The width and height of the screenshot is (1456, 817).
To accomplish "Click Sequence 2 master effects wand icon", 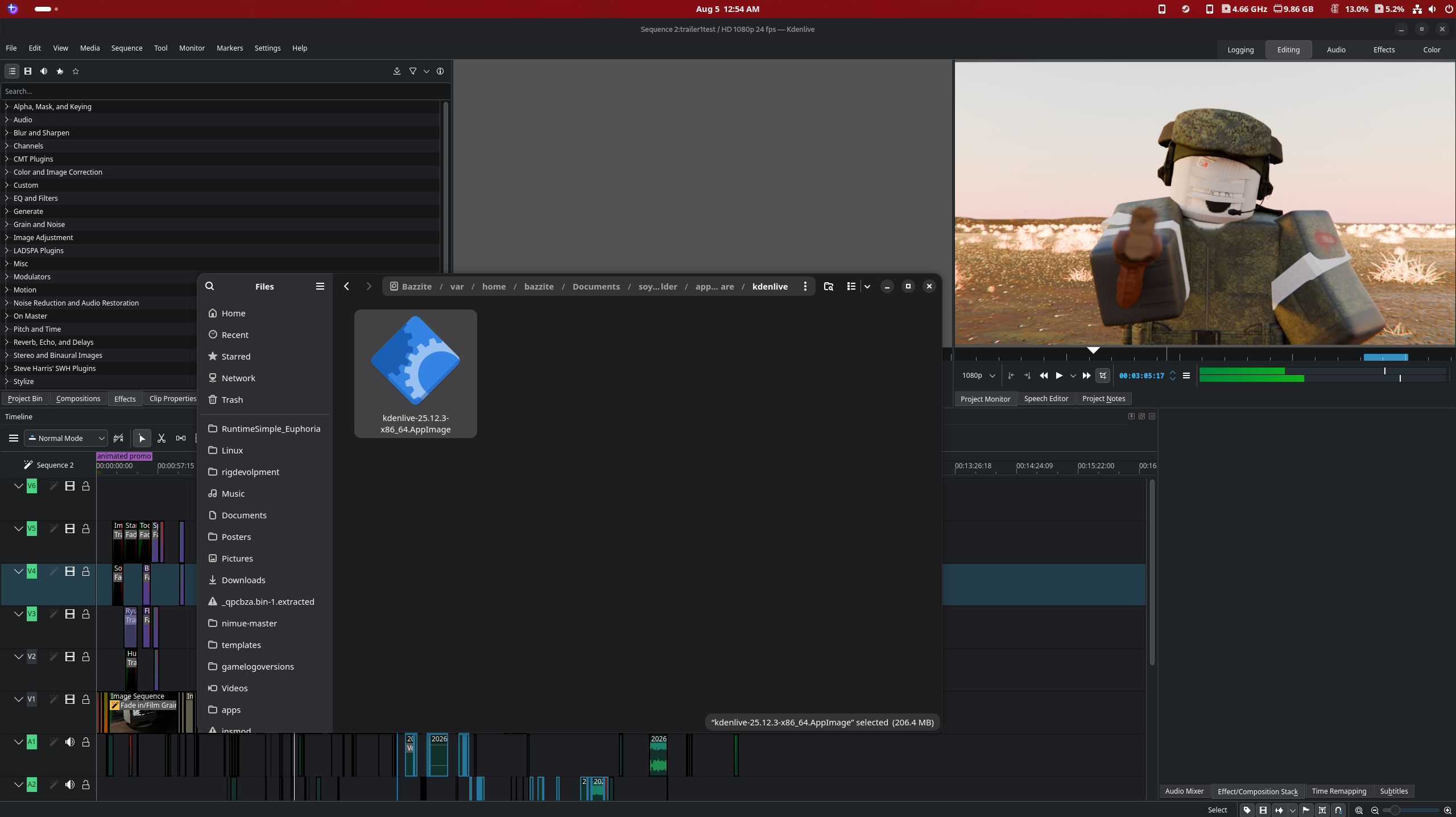I will pos(28,465).
